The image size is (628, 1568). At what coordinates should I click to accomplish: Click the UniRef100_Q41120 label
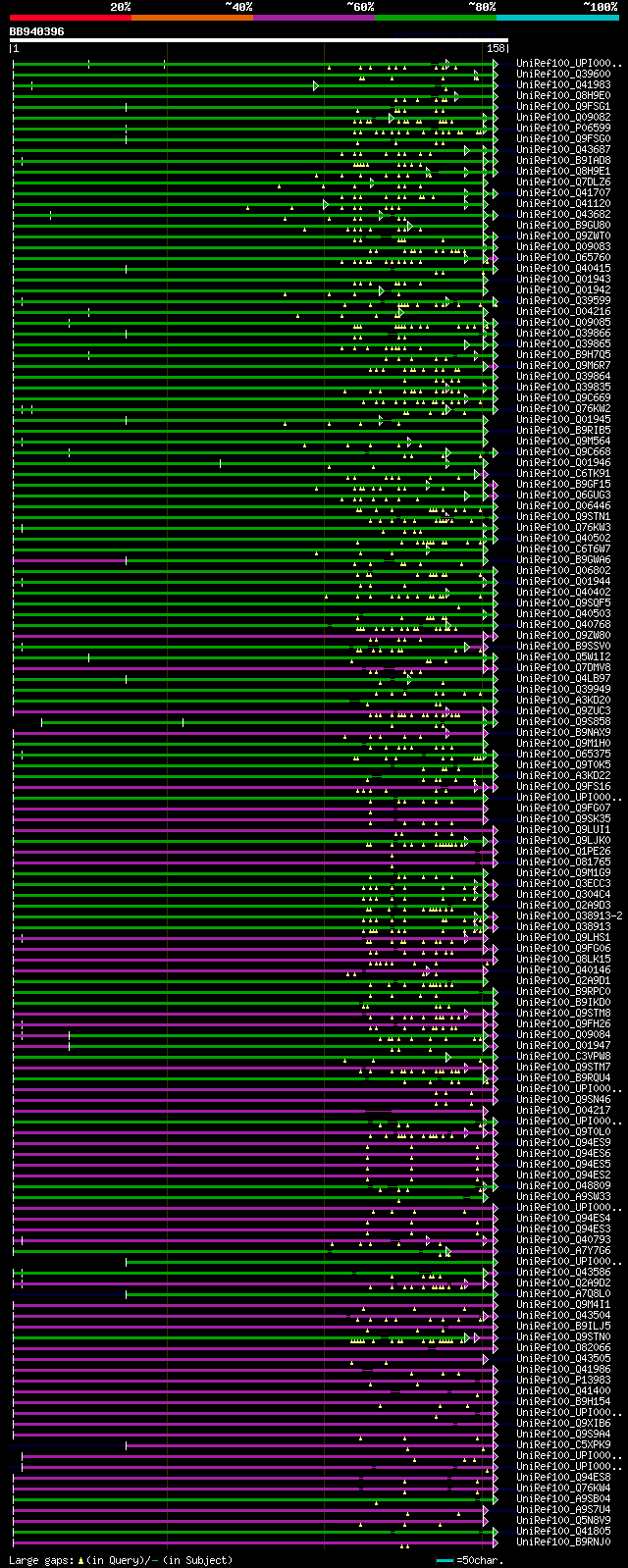tap(563, 204)
